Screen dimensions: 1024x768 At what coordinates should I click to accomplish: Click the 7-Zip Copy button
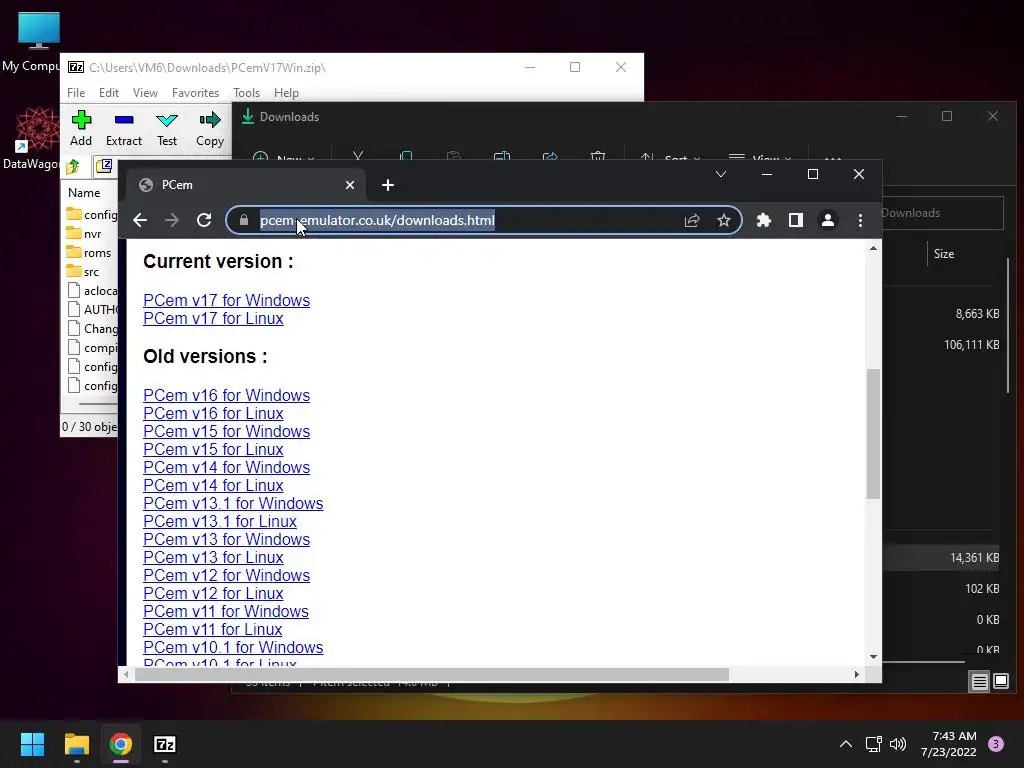click(210, 128)
